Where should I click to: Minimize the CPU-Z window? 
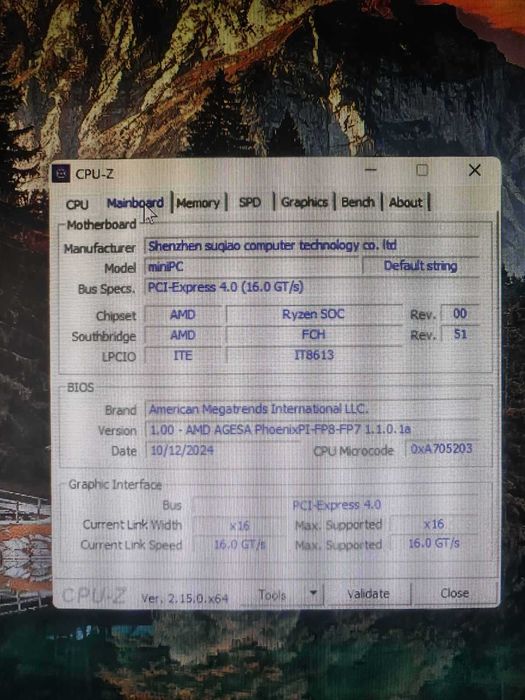click(371, 170)
